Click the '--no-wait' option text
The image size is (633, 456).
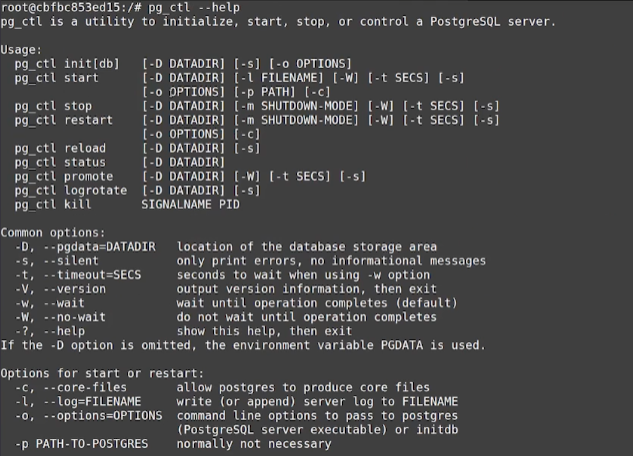[x=75, y=317]
